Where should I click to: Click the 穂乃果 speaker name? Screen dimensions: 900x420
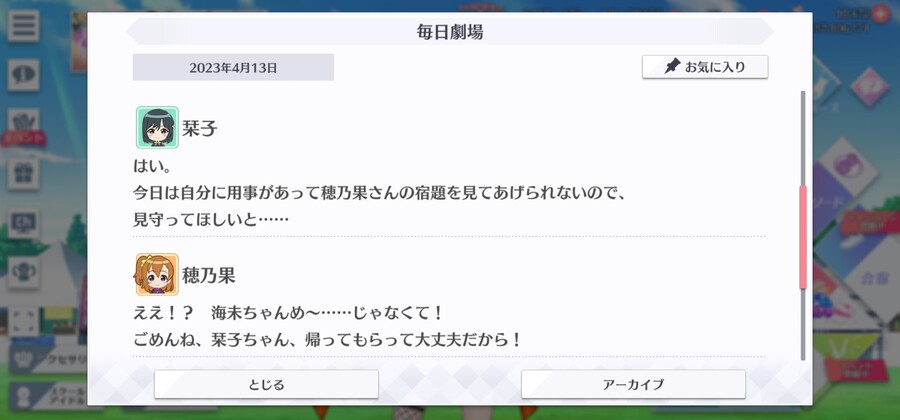pyautogui.click(x=209, y=275)
